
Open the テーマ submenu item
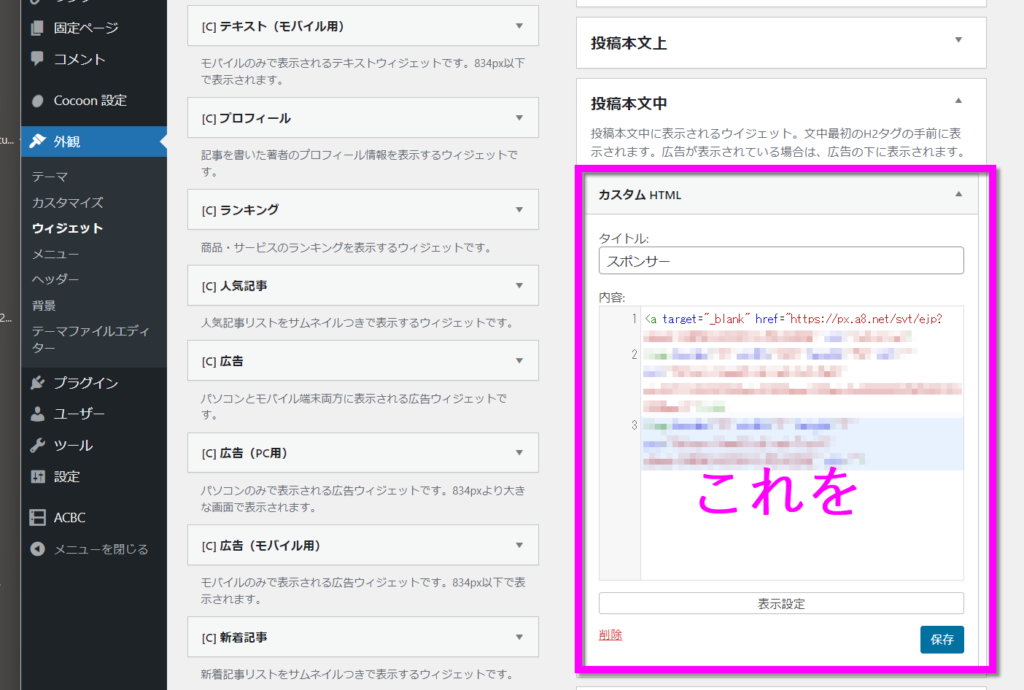(50, 177)
